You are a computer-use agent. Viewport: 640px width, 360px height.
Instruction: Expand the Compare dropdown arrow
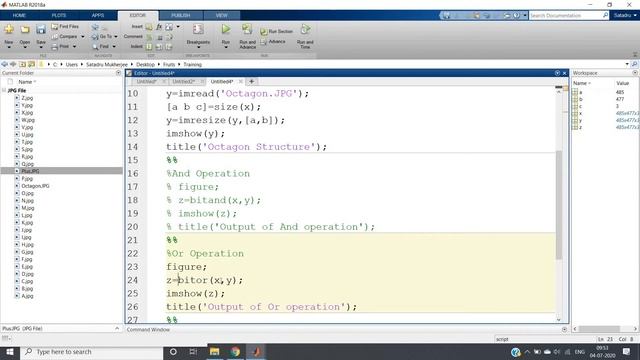tap(83, 37)
